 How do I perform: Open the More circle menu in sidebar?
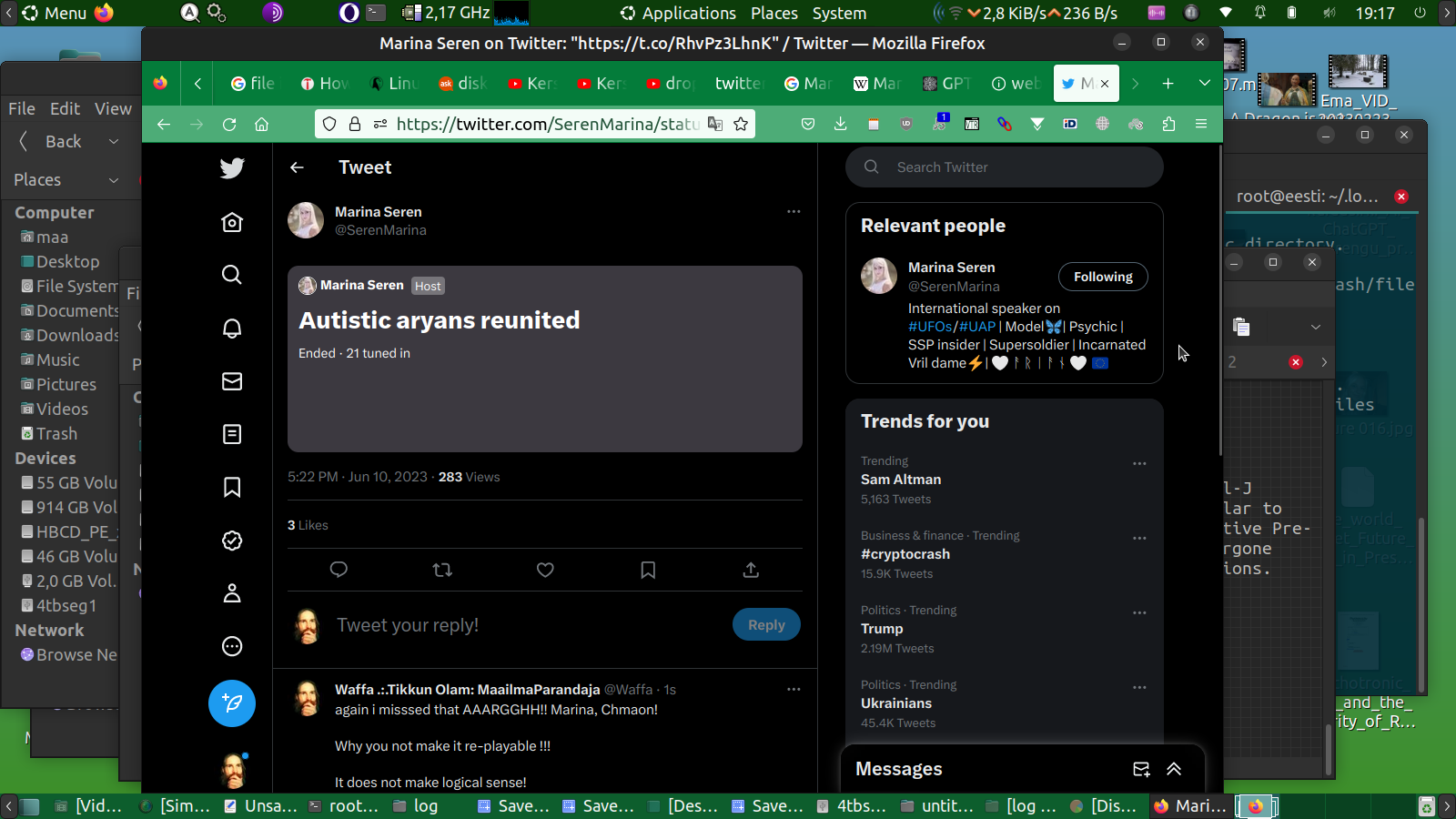[232, 646]
